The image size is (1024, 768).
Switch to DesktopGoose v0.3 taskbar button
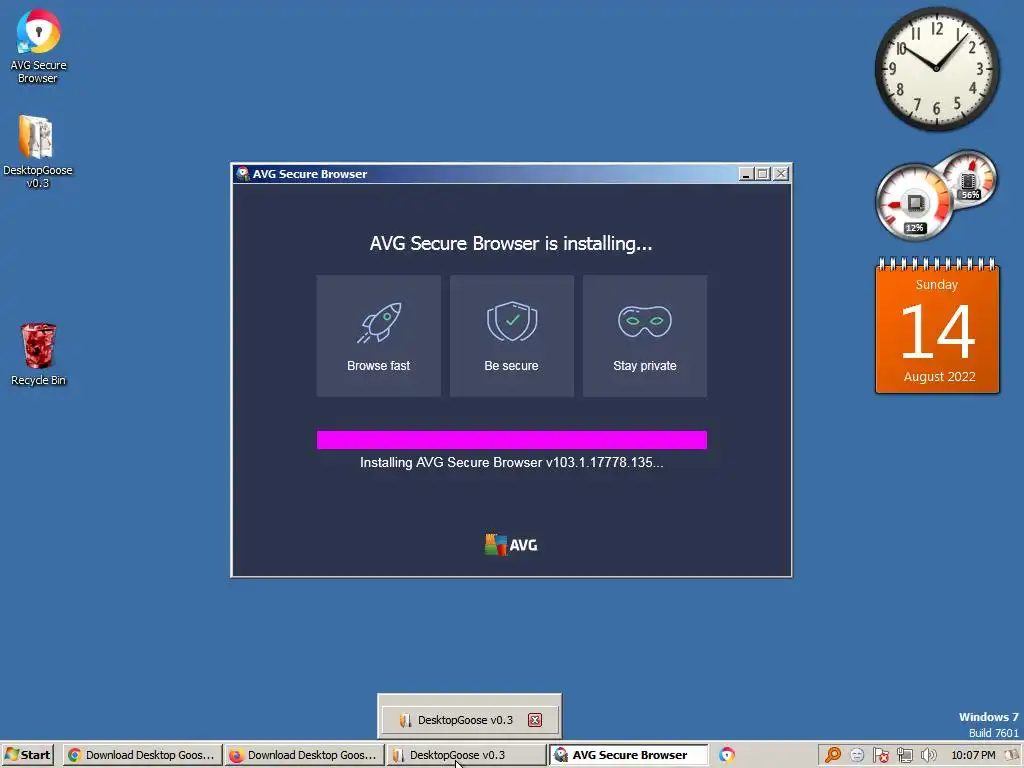(466, 755)
